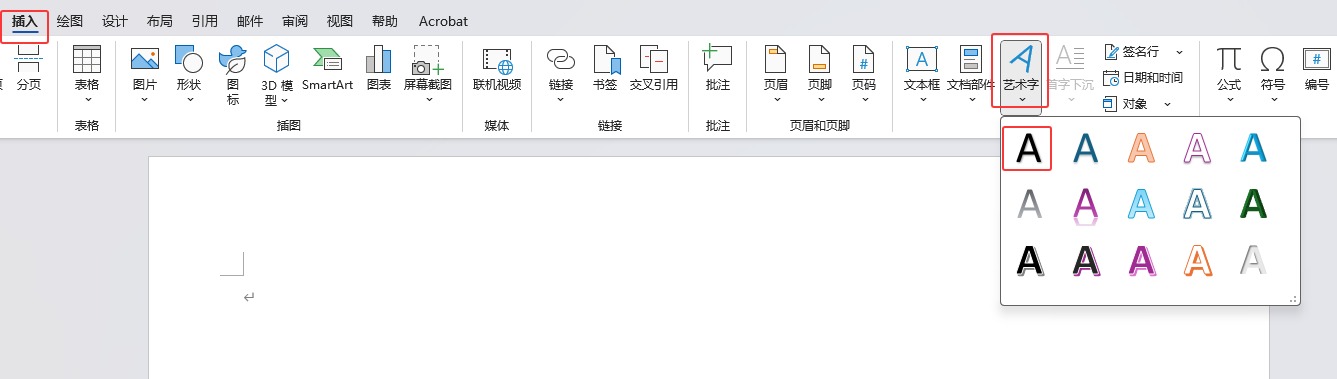Screen dimensions: 1337x379
Task: Choose the black WordArt with gray shadow
Action: pos(1029,260)
